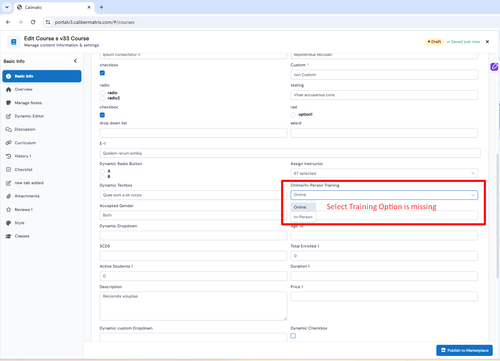Choose Online from the training list
Screen dimensions: 500x361
[x=303, y=207]
